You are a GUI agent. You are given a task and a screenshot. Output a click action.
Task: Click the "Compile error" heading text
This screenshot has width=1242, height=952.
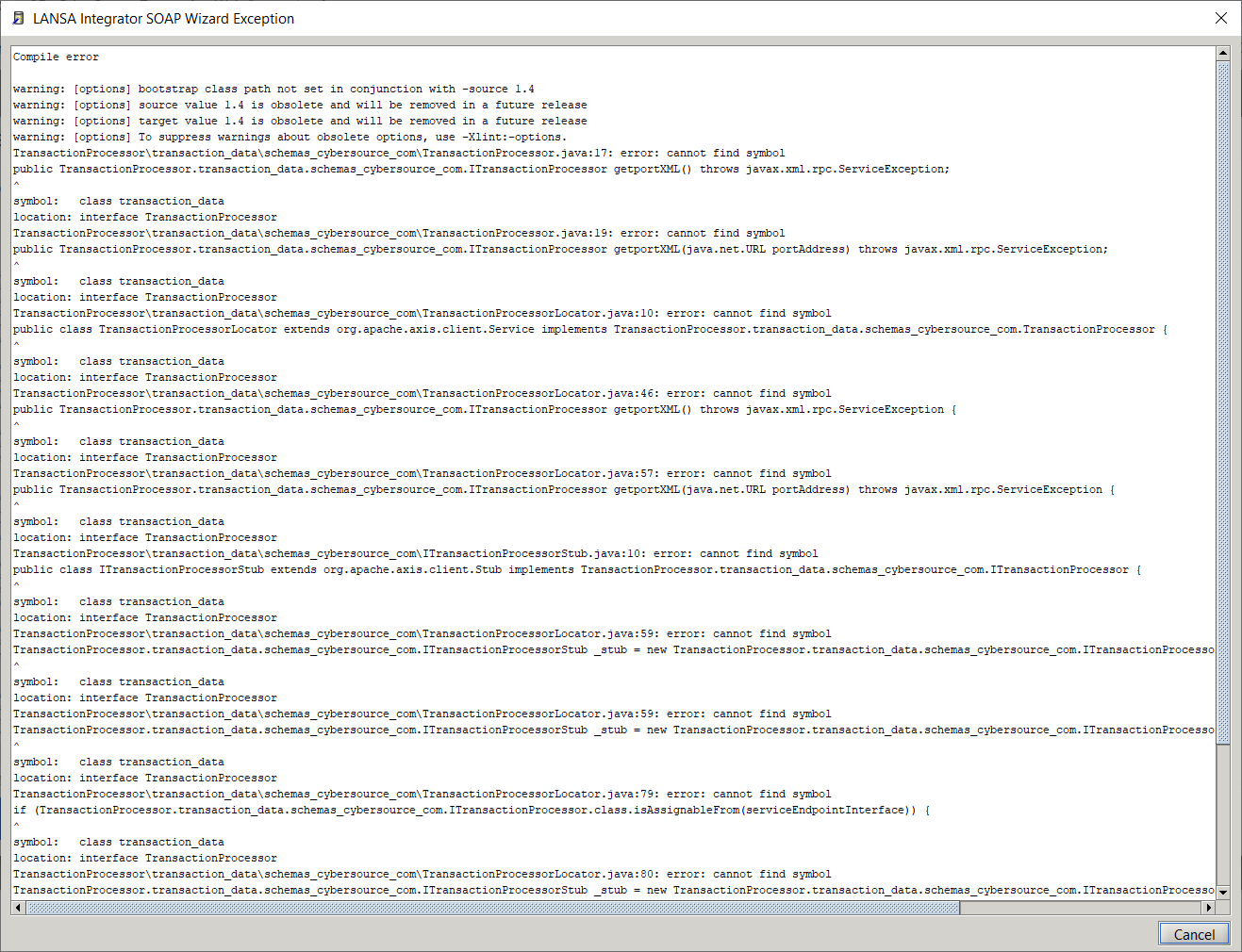click(56, 57)
